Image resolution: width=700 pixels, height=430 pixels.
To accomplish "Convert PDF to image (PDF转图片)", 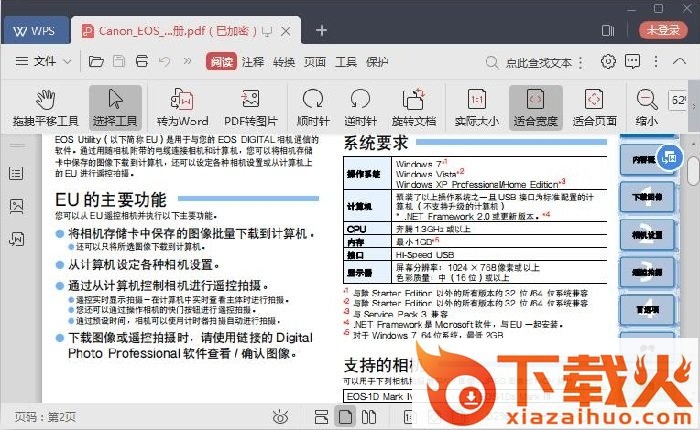I will [250, 108].
